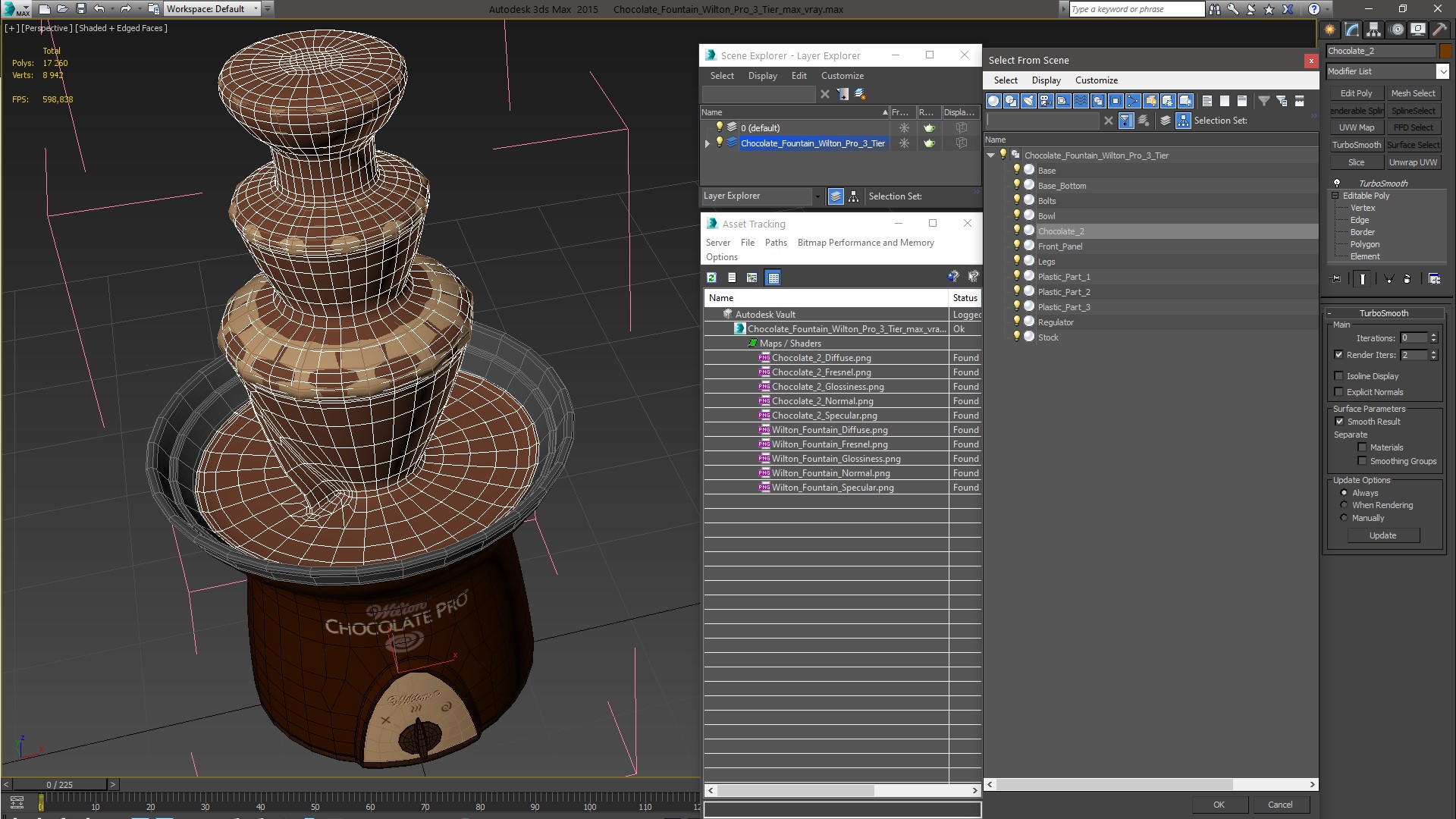The width and height of the screenshot is (1456, 819).
Task: Toggle Render Iters checkbox
Action: (x=1338, y=355)
